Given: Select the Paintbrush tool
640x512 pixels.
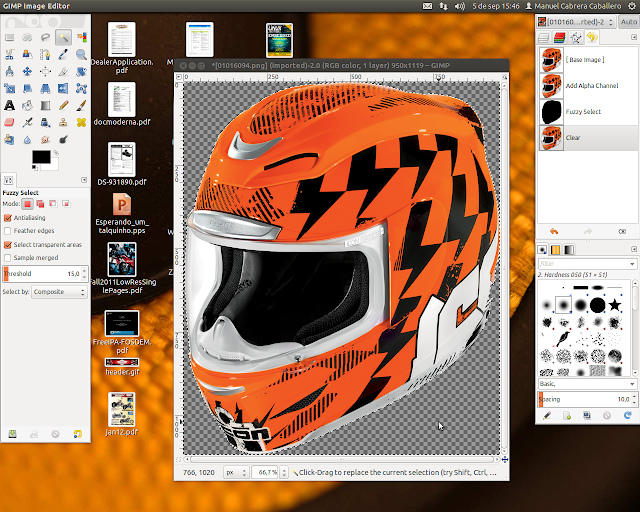Looking at the screenshot, I should tap(81, 105).
